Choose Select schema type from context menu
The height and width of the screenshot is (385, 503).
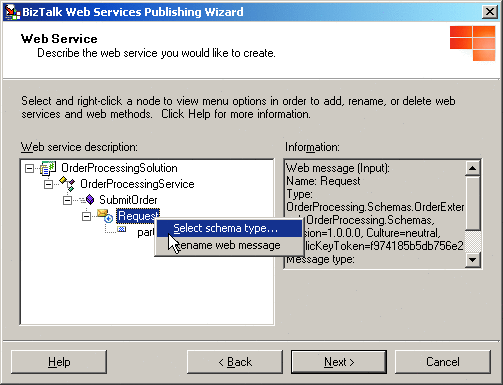coord(229,228)
